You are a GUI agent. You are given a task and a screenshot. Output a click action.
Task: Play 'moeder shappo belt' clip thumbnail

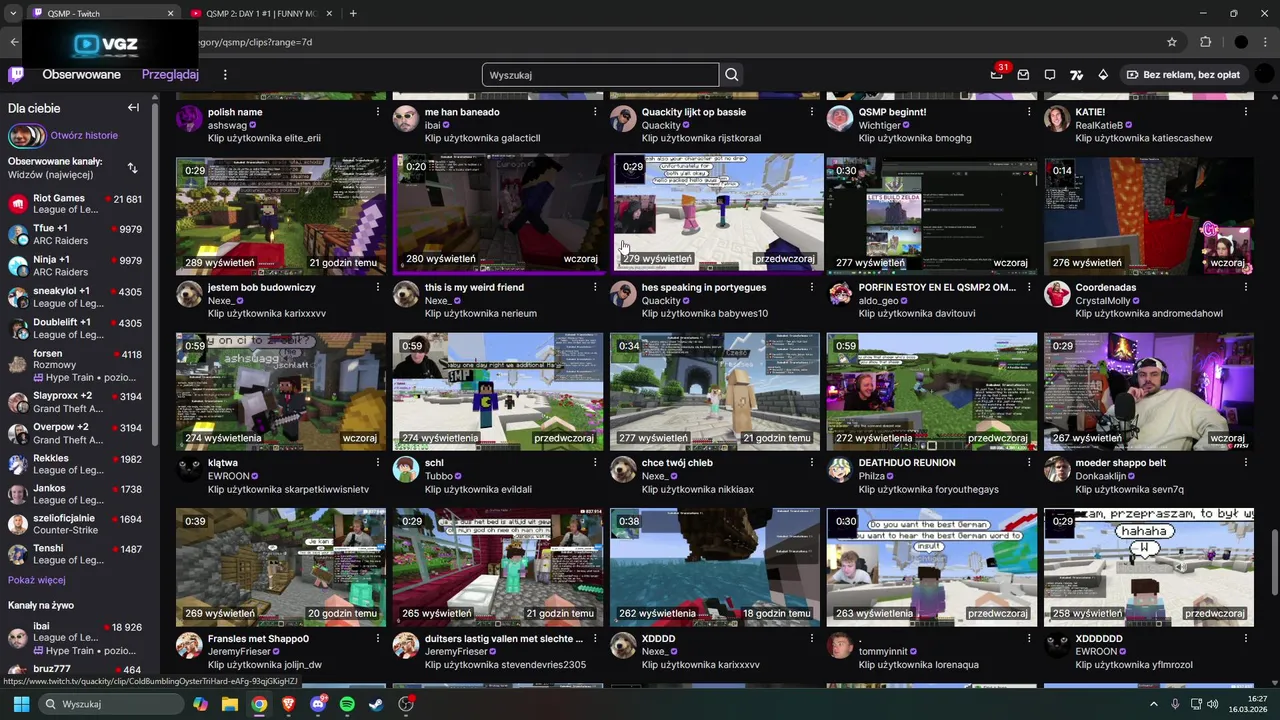(x=1149, y=391)
